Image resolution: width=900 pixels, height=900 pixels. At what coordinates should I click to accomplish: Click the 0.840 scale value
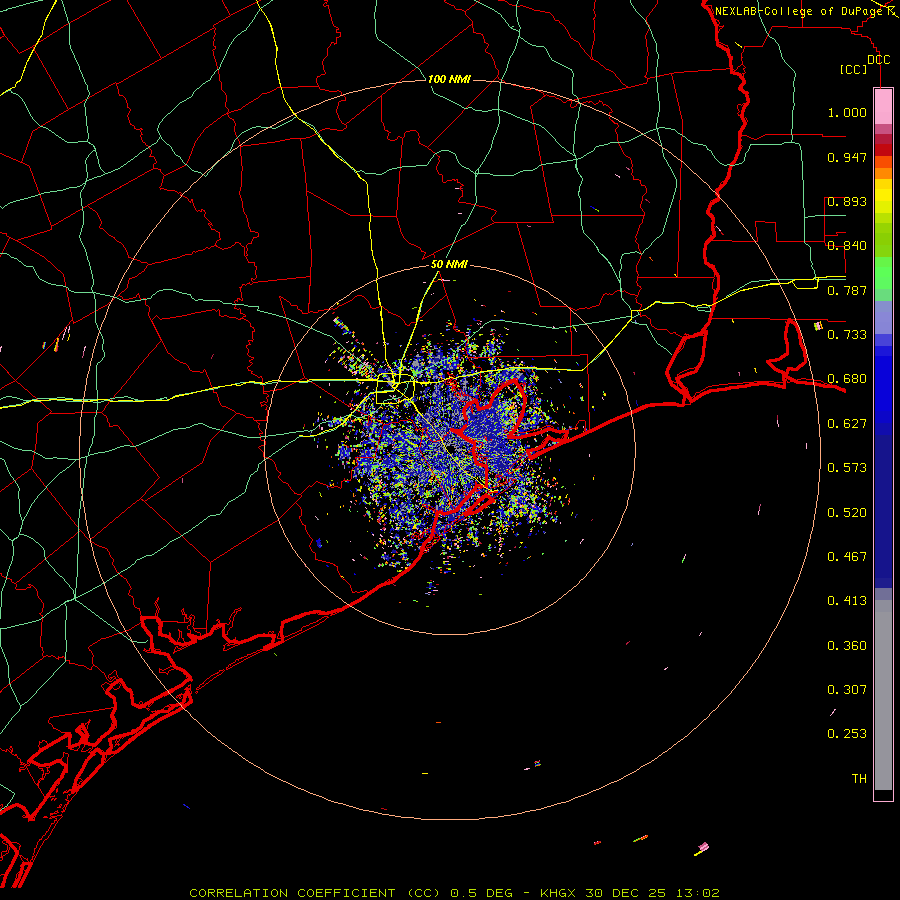[847, 246]
